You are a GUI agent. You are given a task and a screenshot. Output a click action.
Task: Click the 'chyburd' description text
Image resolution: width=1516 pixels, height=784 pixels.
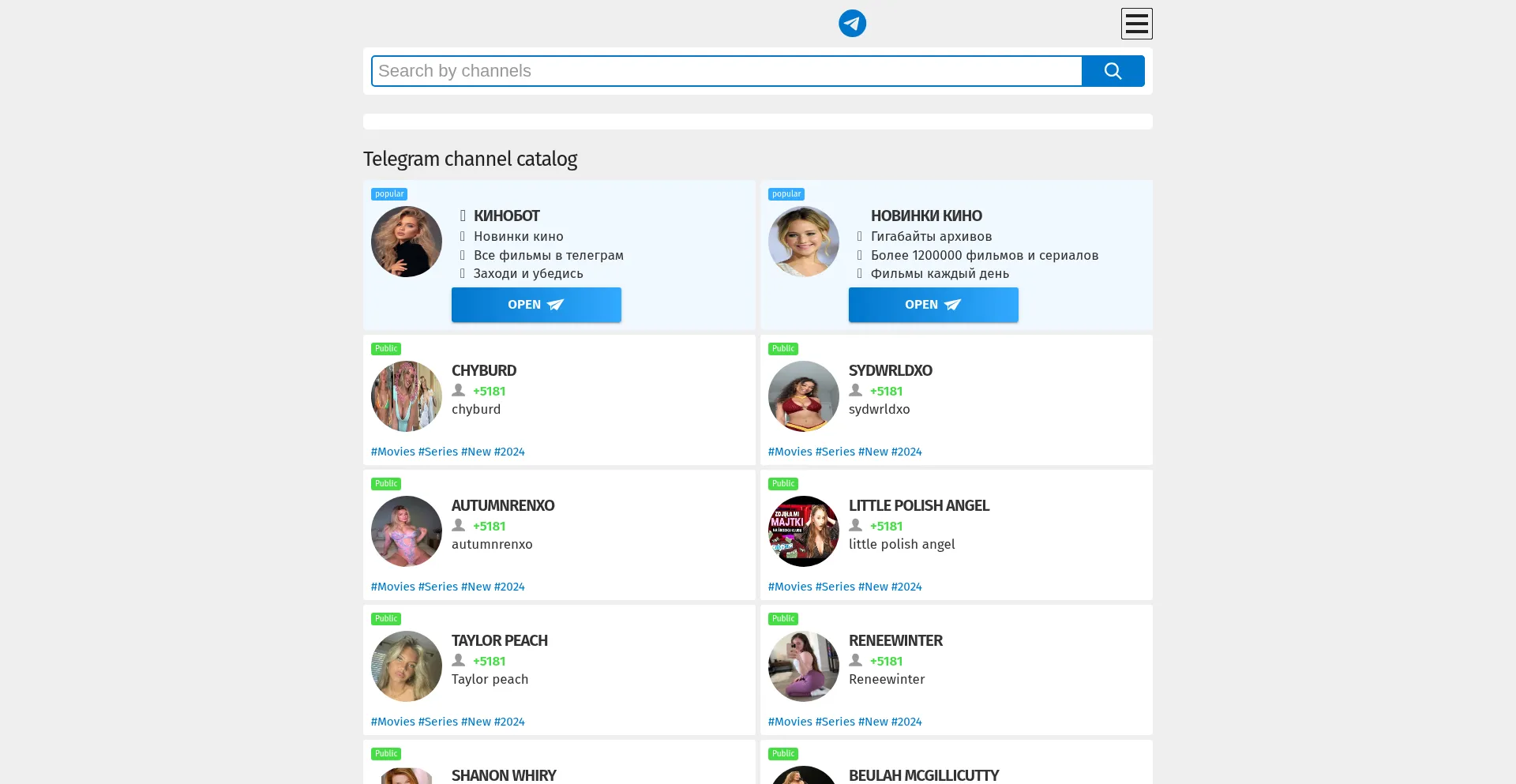tap(476, 410)
